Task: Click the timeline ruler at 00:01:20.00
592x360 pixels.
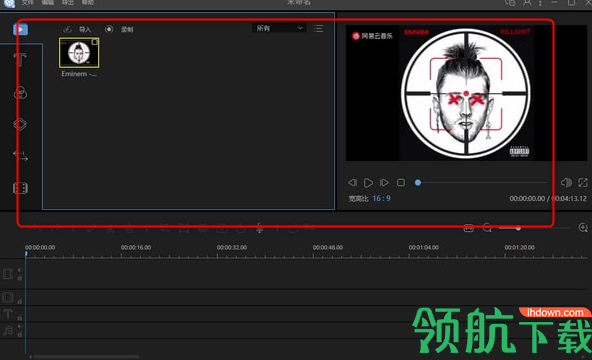Action: [x=520, y=248]
